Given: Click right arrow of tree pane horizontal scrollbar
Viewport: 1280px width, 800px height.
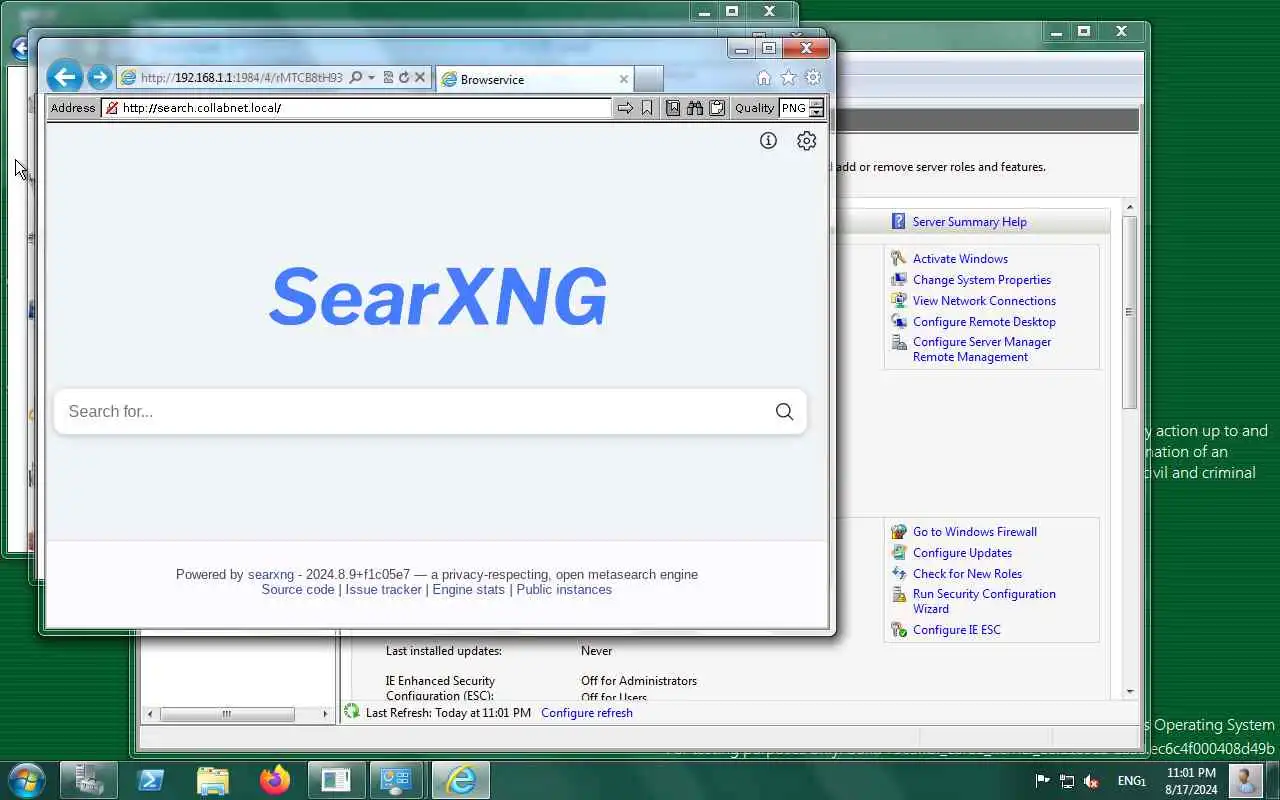Looking at the screenshot, I should [325, 714].
